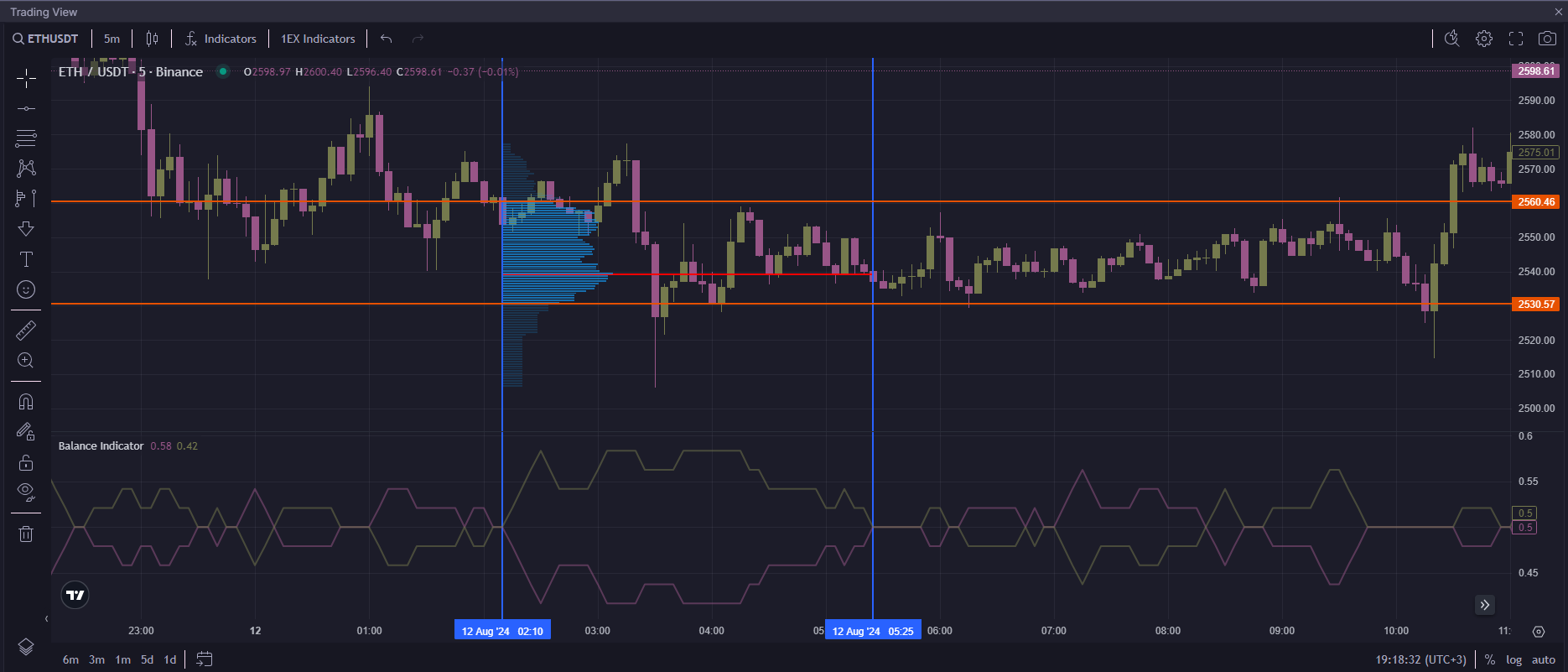This screenshot has height=672, width=1568.
Task: Open the emoji icons tool
Action: coord(26,289)
